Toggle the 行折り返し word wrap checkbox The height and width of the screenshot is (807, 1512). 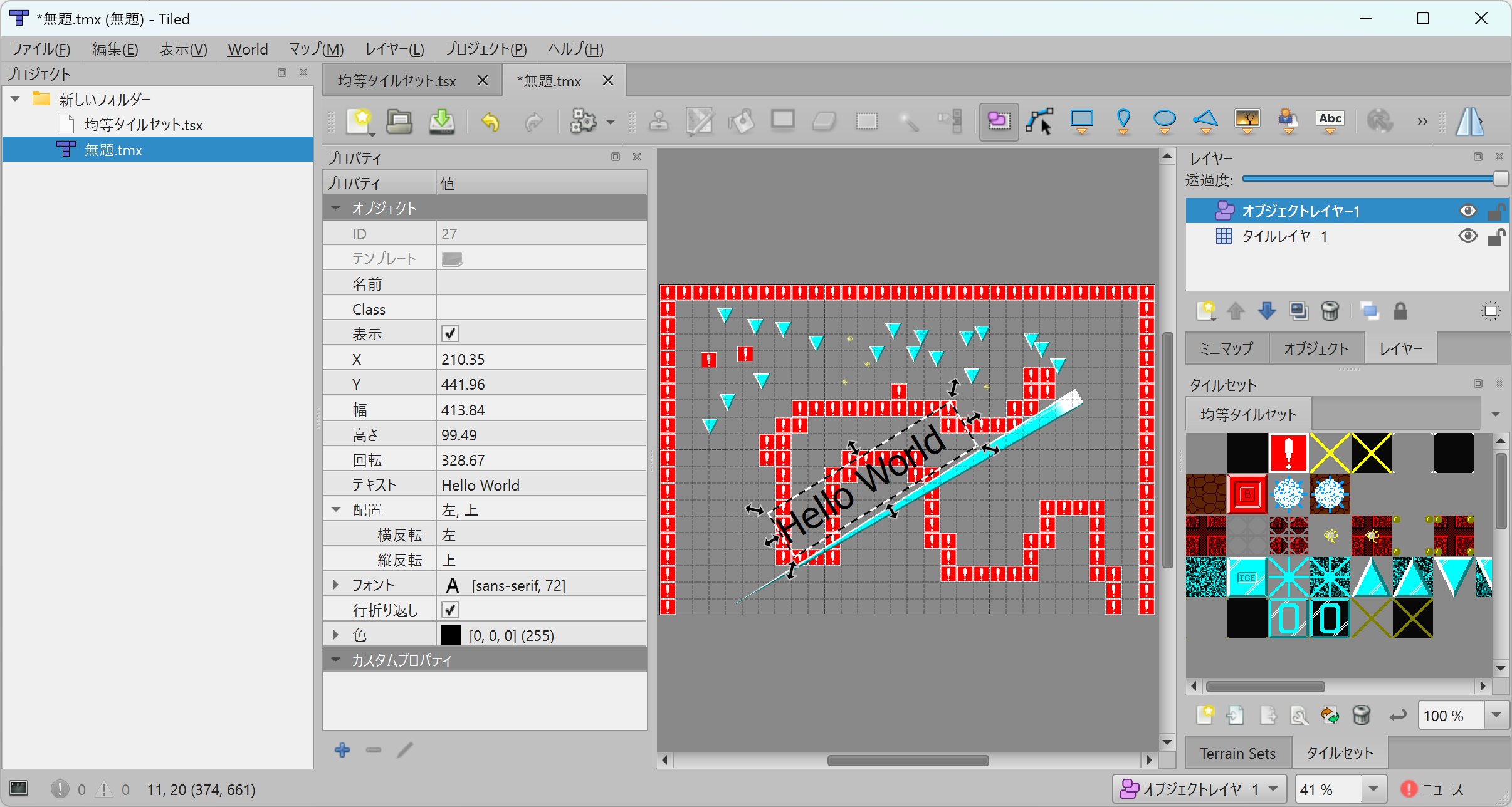pyautogui.click(x=450, y=610)
